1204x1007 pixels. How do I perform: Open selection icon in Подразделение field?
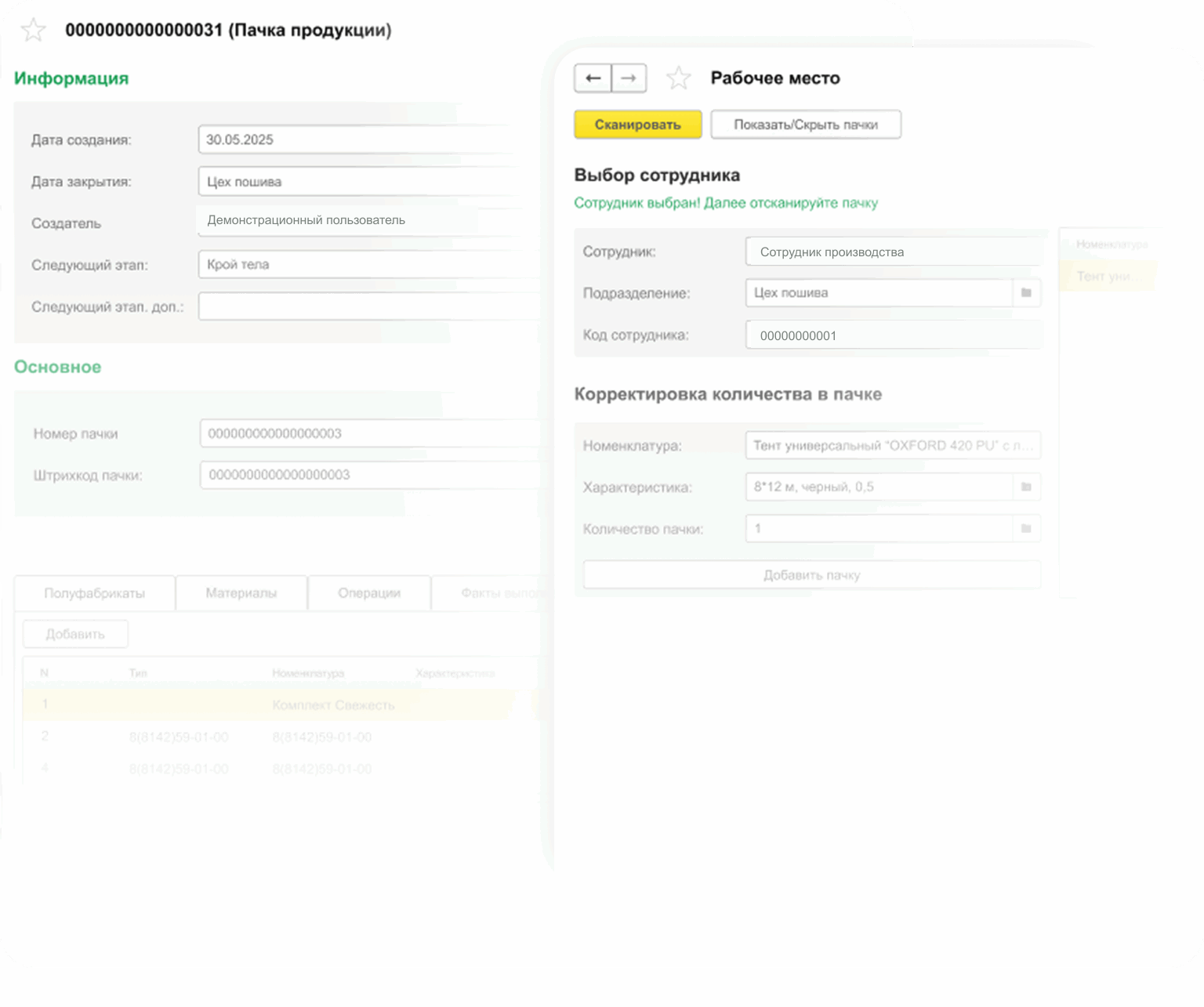1026,293
